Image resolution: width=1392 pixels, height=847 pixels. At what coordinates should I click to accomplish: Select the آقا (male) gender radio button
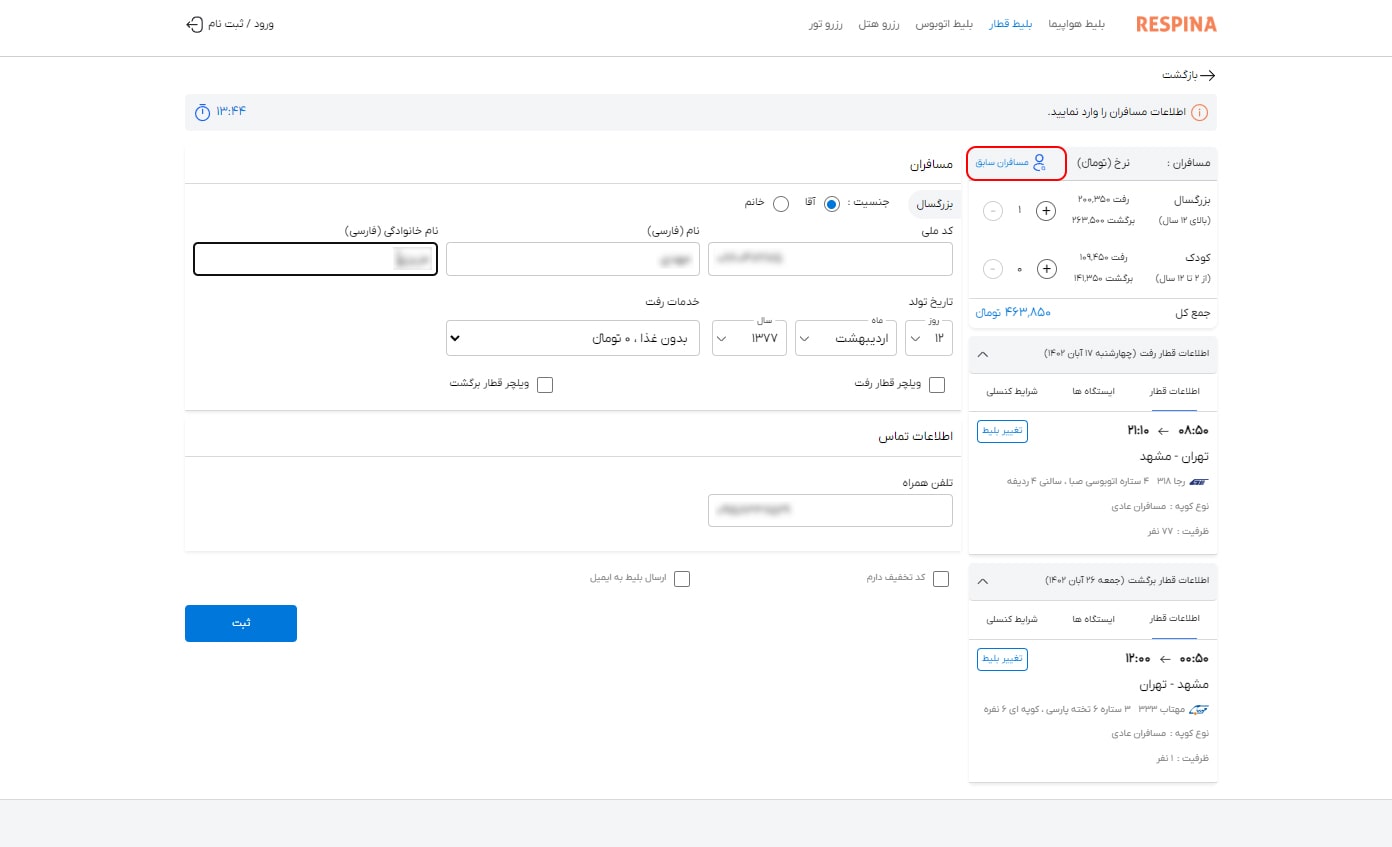832,204
